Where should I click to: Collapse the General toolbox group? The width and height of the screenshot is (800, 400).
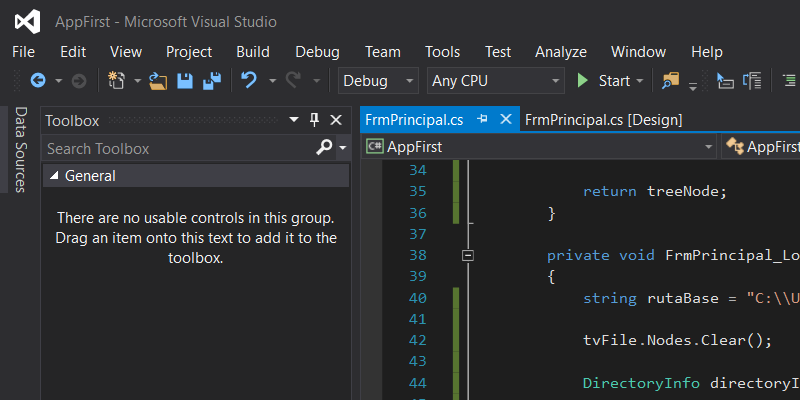pyautogui.click(x=53, y=176)
